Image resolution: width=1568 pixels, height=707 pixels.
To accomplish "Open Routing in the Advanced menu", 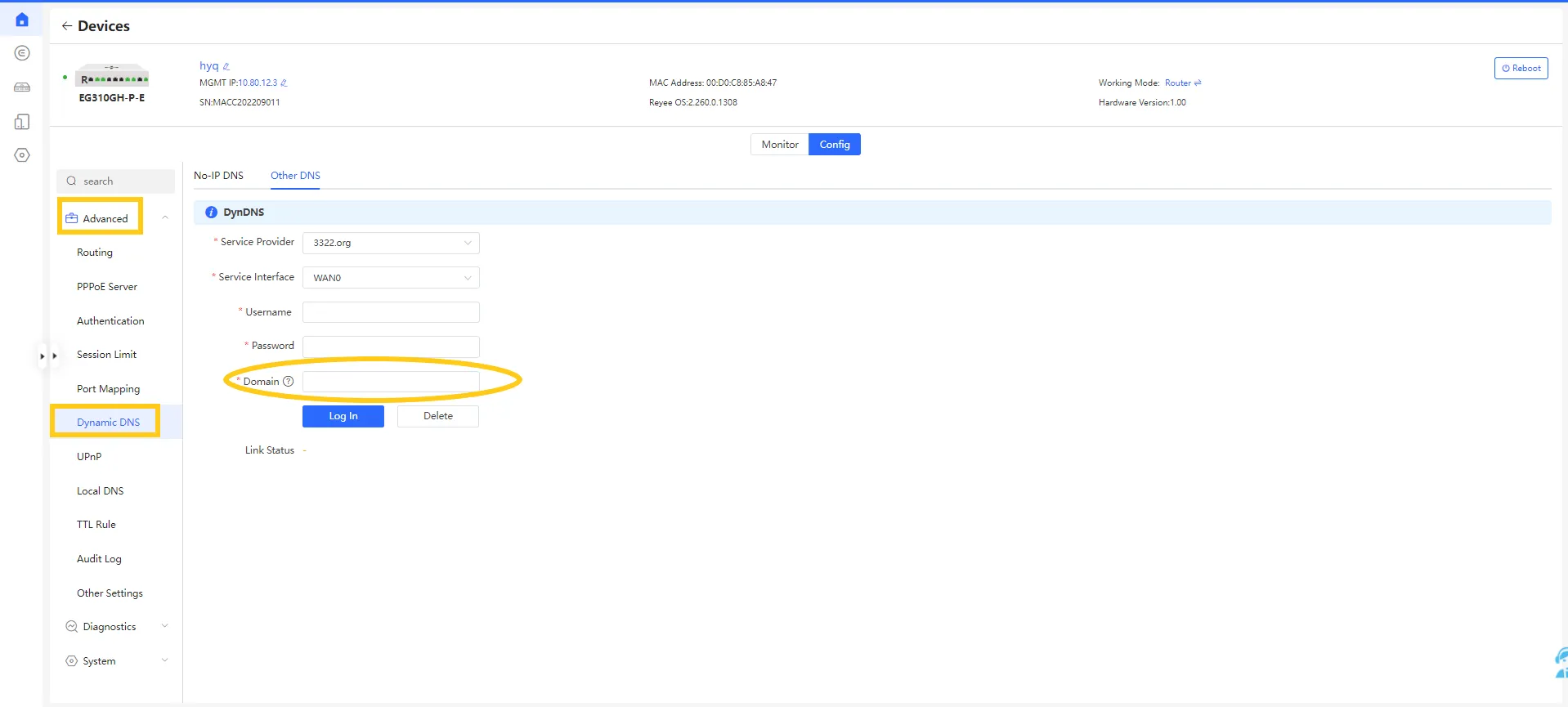I will pyautogui.click(x=95, y=253).
